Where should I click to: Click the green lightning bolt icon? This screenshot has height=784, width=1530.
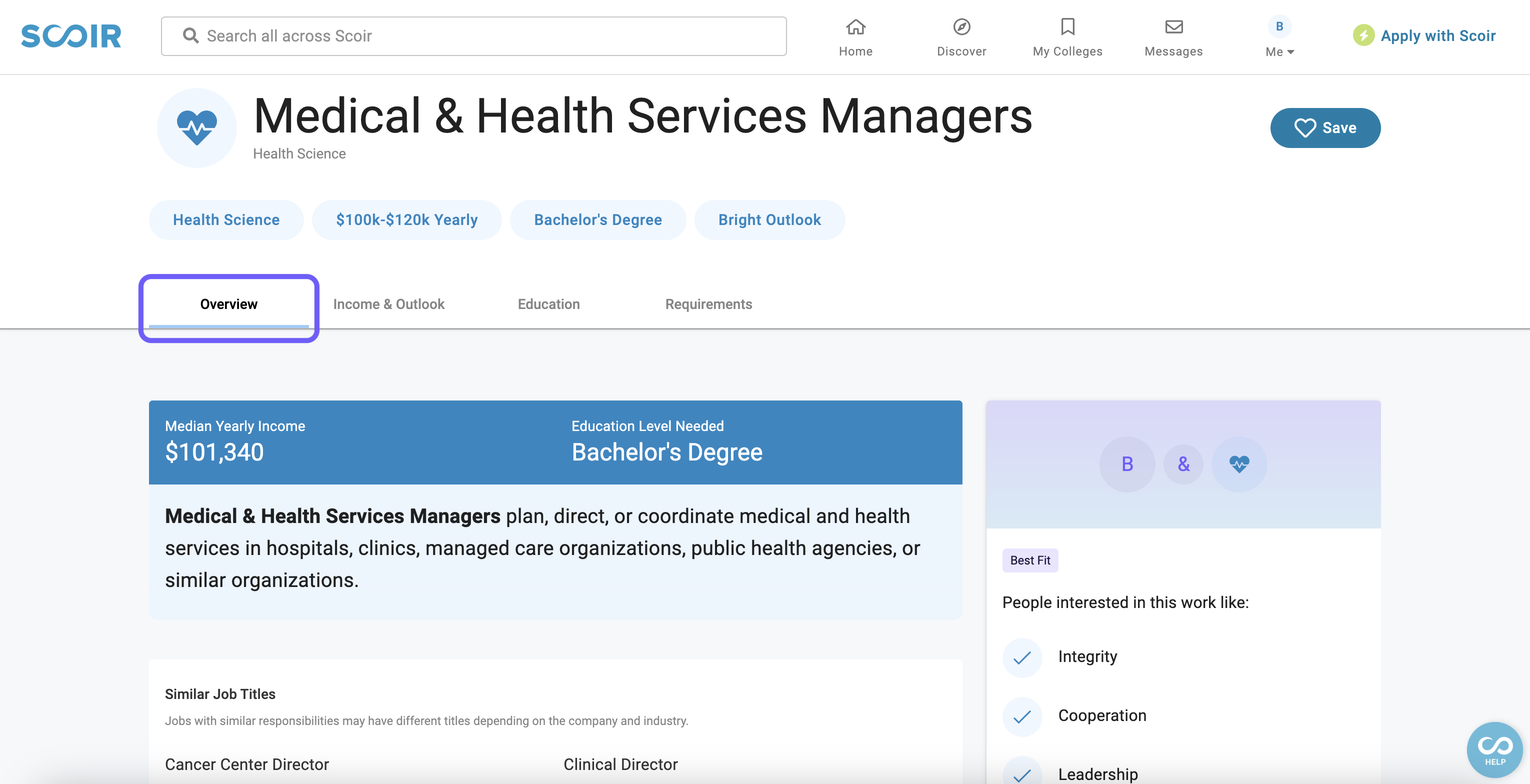(1363, 35)
